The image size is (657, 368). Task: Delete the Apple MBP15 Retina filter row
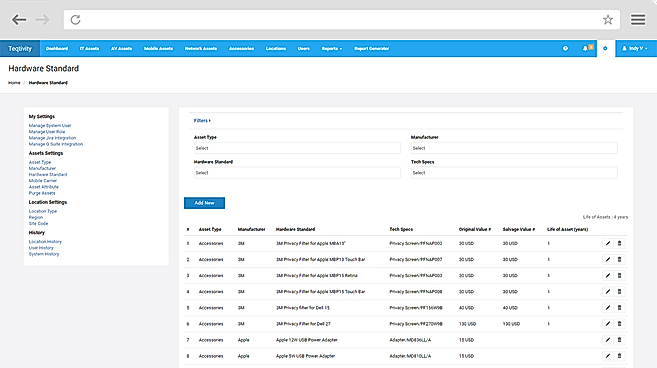(x=619, y=275)
